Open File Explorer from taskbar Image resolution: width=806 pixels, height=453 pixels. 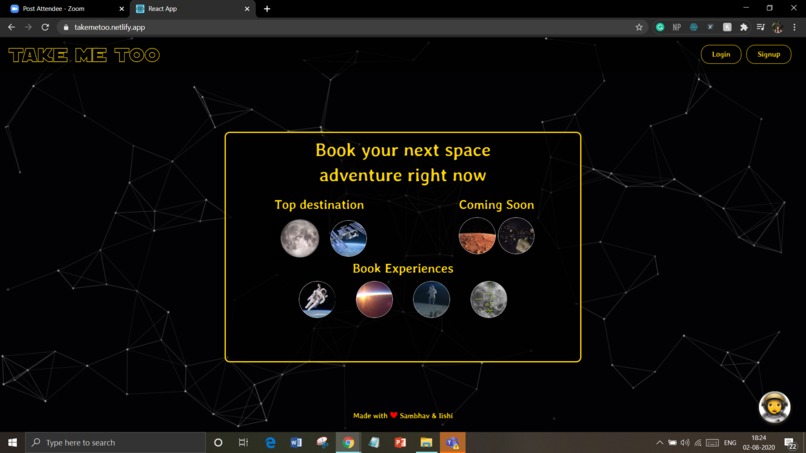coord(426,442)
